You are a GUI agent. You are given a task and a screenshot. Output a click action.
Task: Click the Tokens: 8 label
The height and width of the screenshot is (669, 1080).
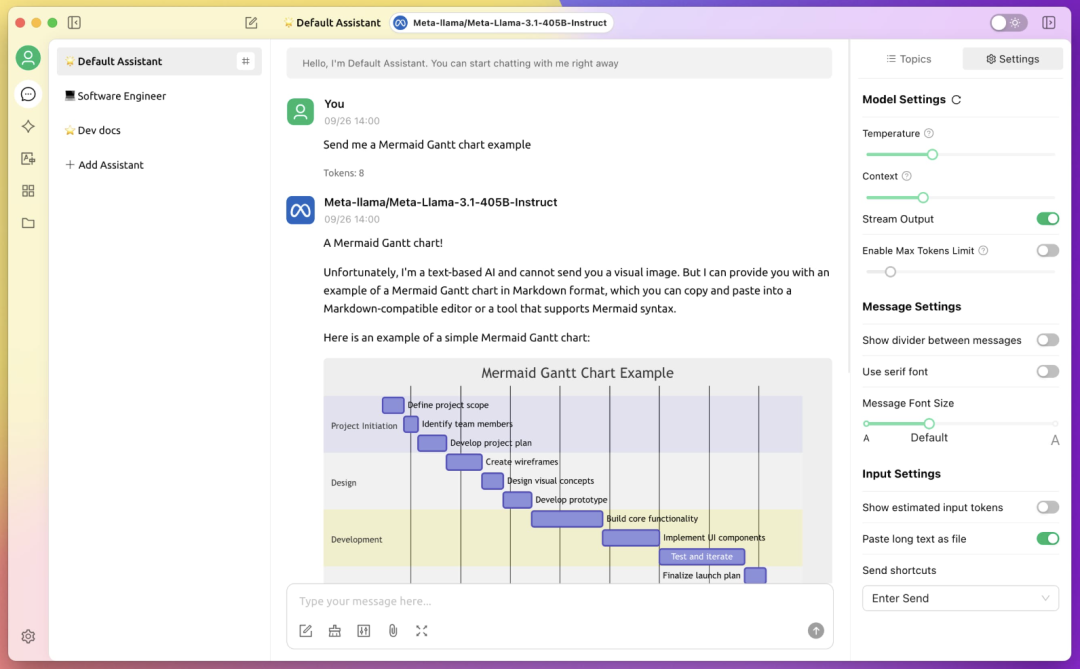tap(344, 173)
